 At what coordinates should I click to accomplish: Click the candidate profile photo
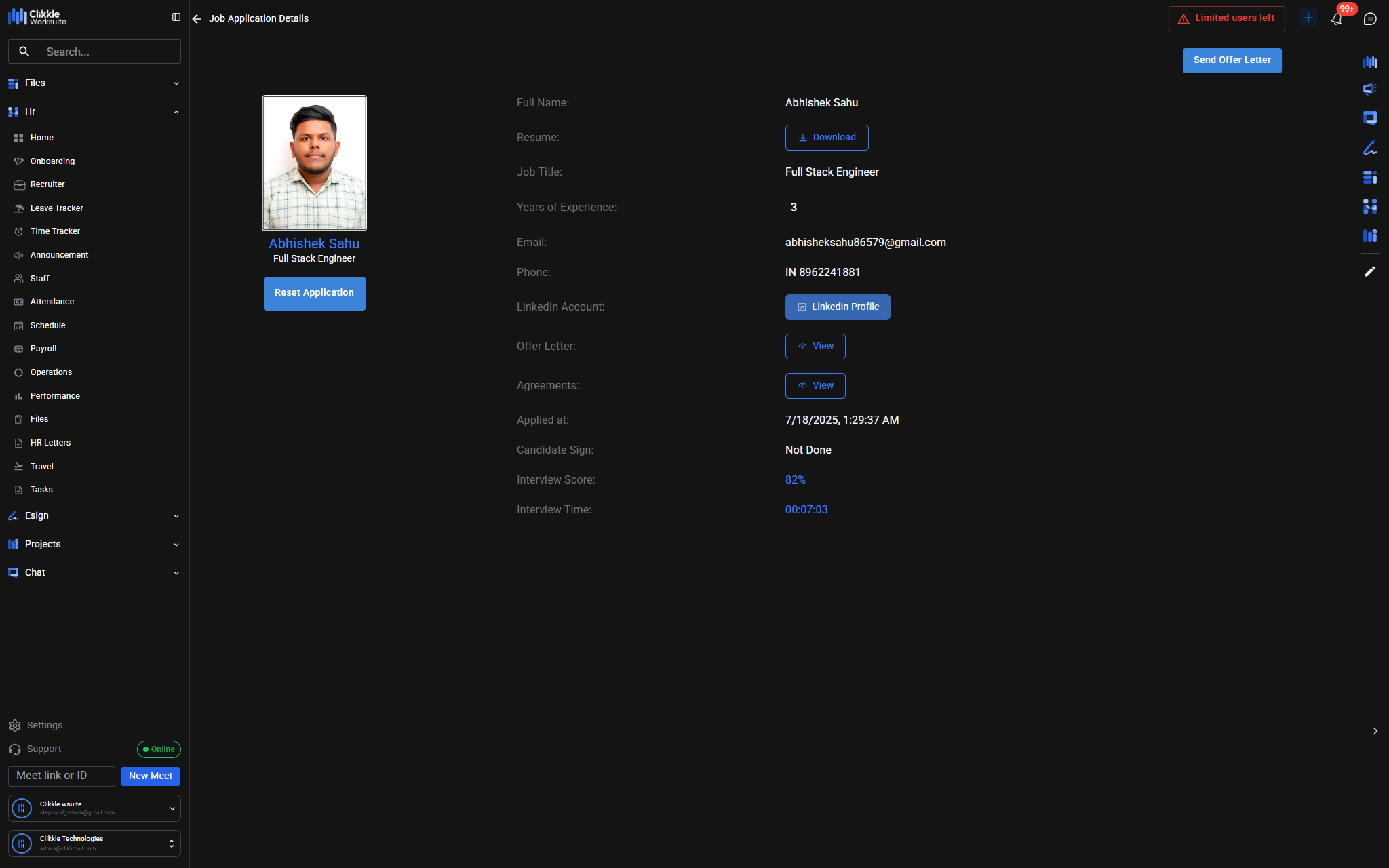[x=314, y=163]
